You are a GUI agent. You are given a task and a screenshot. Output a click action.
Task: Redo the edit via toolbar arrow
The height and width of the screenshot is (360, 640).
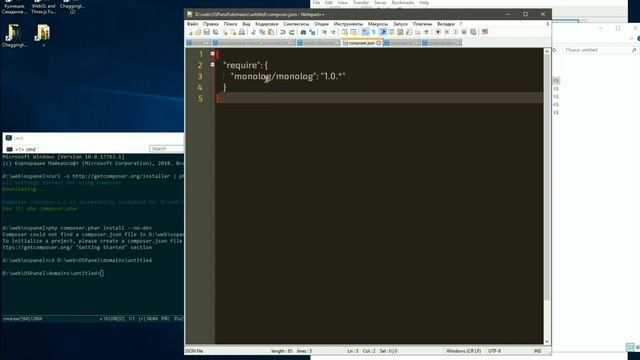click(291, 32)
